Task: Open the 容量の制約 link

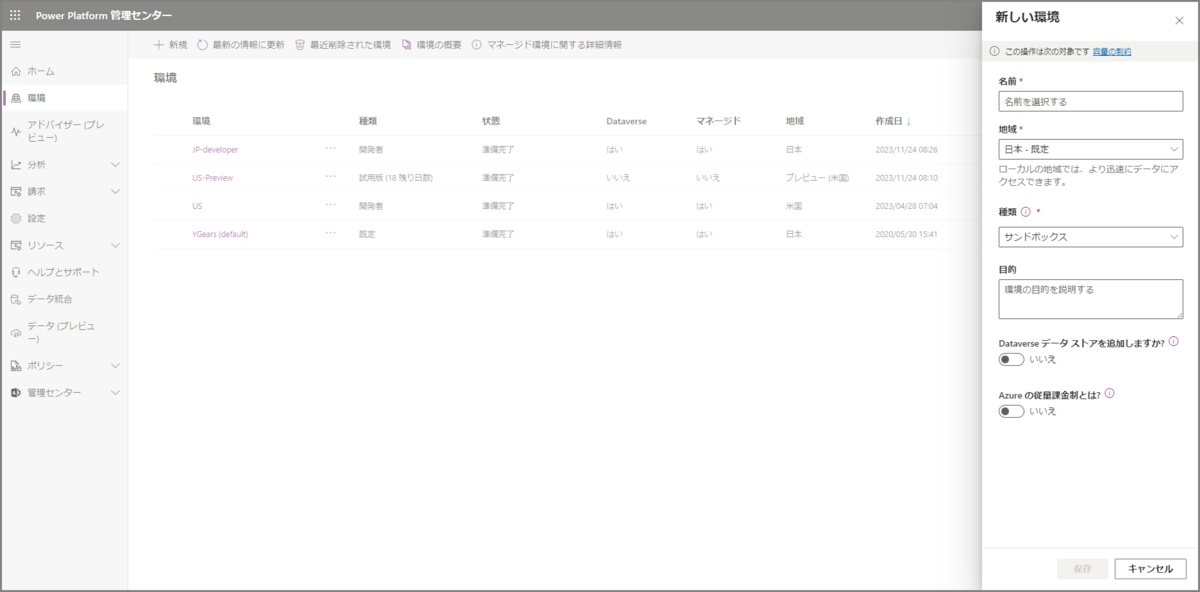Action: [1112, 51]
